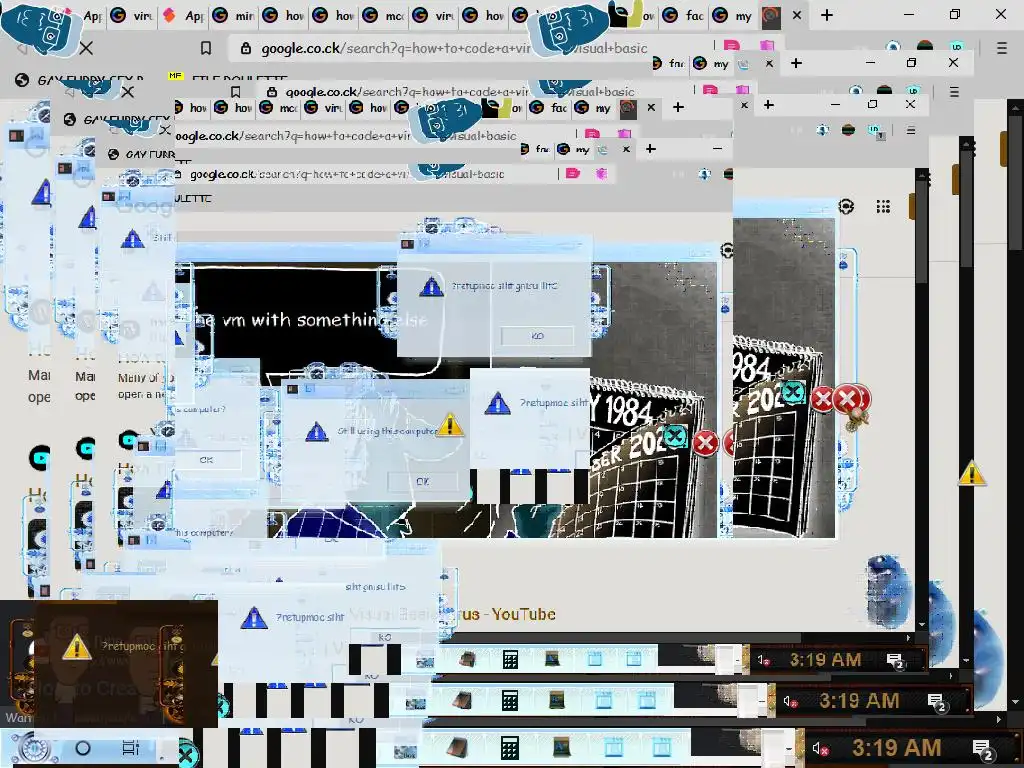Open the hamburger menu of the second browser window
This screenshot has width=1024, height=768.
954,91
